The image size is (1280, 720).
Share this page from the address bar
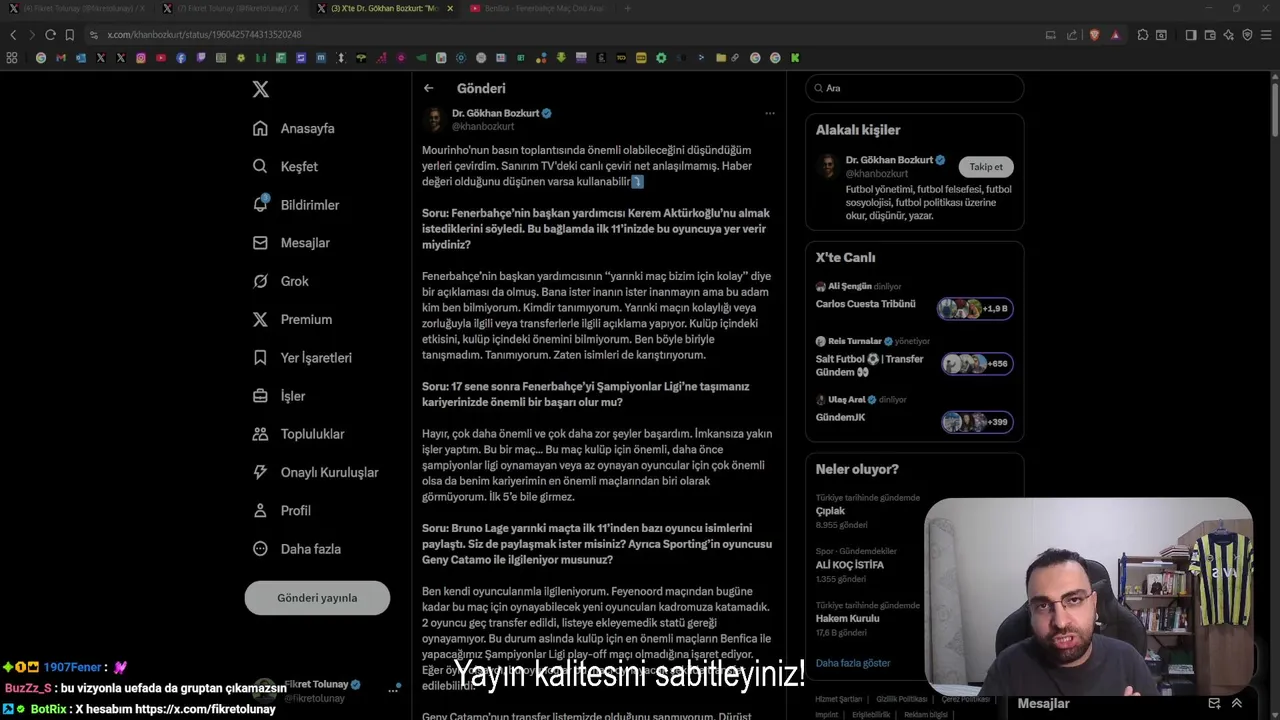[1072, 34]
